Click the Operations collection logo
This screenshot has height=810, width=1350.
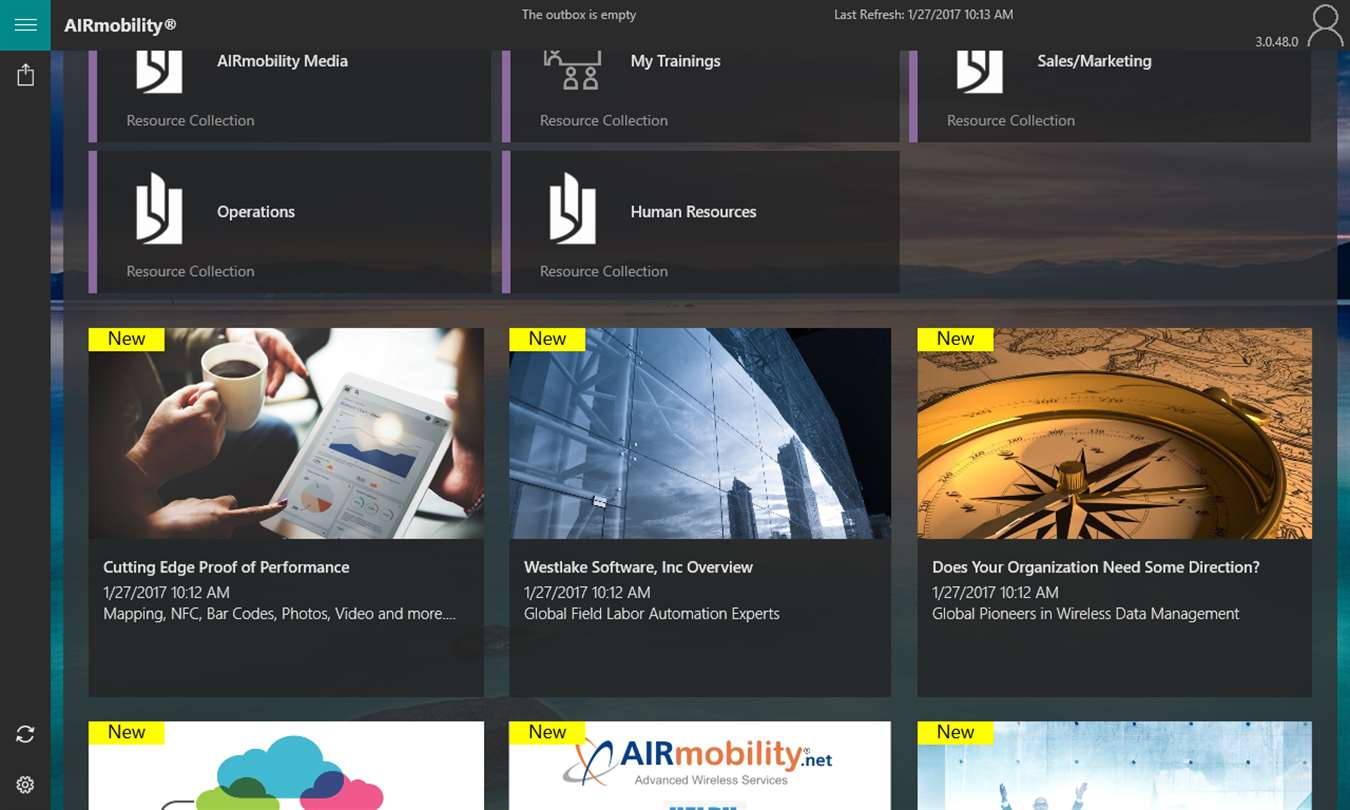[x=159, y=208]
